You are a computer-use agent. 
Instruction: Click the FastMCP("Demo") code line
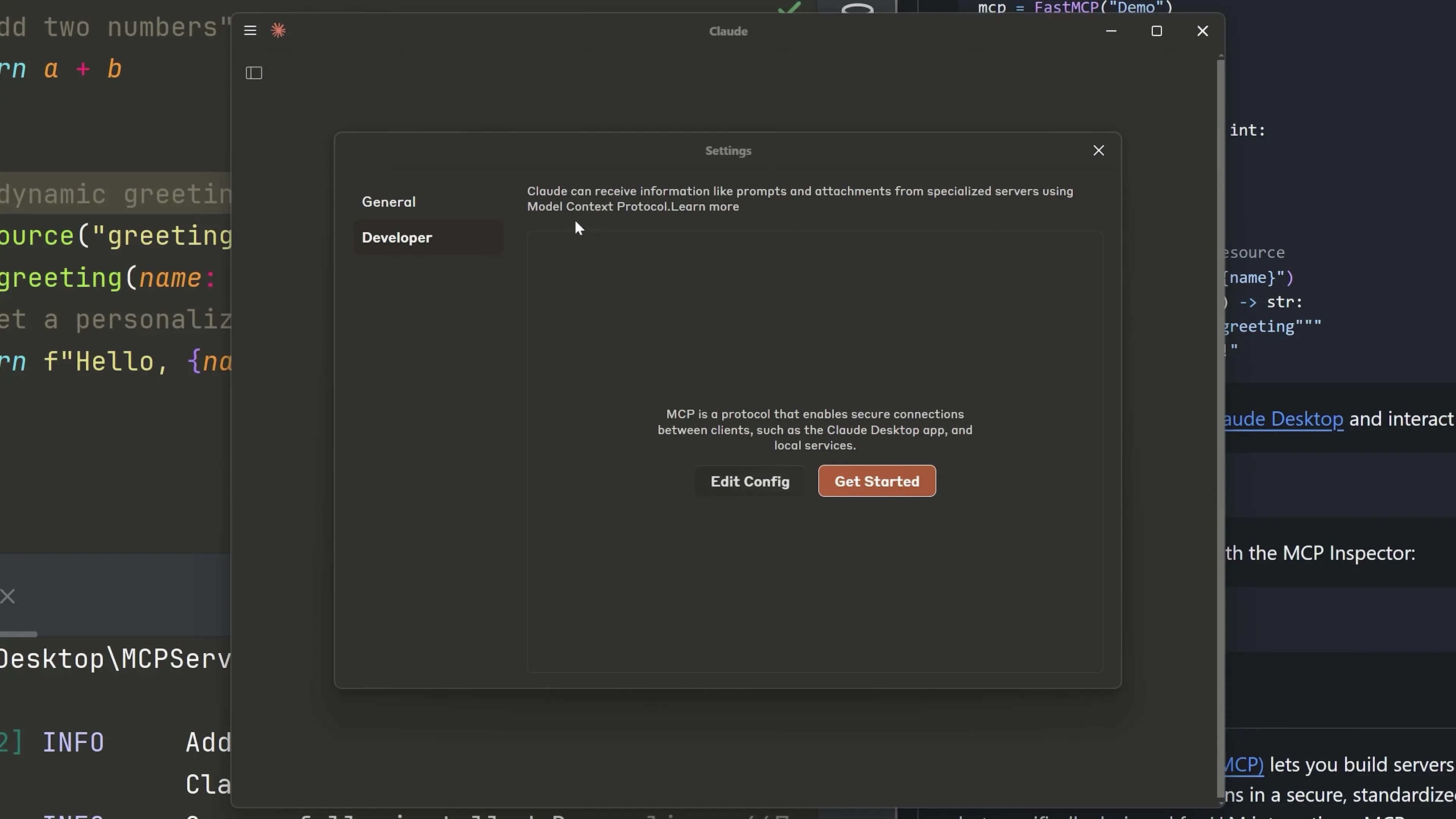(x=1076, y=7)
